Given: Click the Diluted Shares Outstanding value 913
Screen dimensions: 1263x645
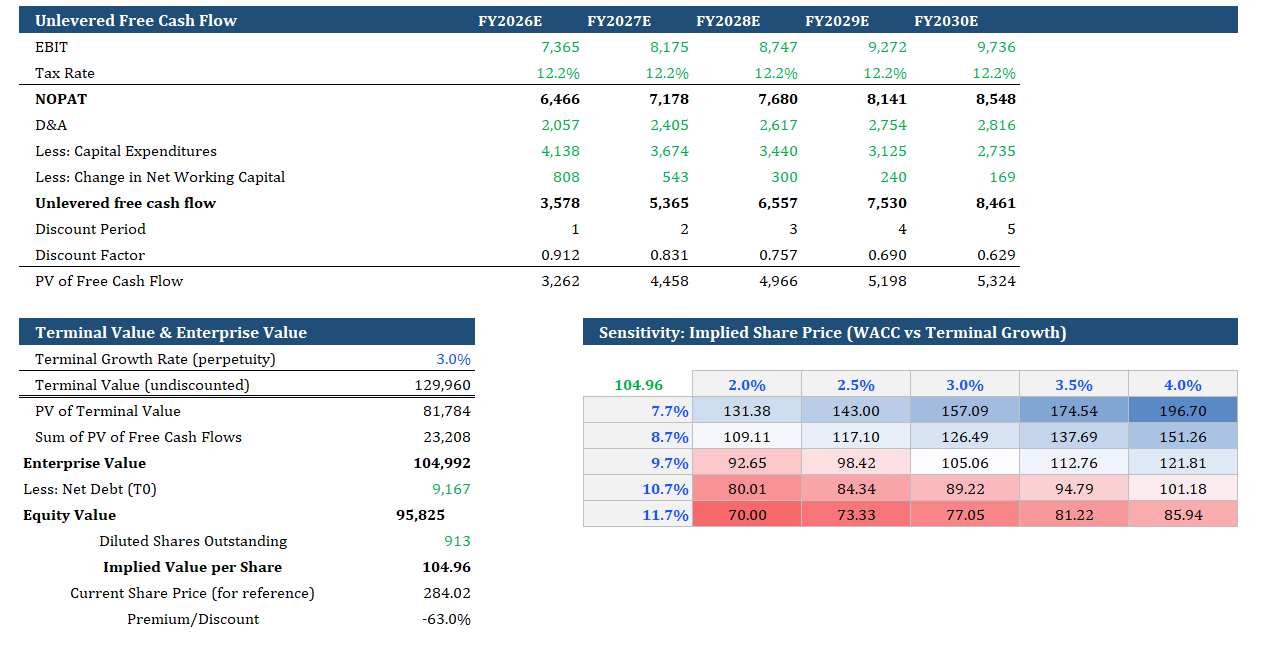Looking at the screenshot, I should pyautogui.click(x=457, y=541).
